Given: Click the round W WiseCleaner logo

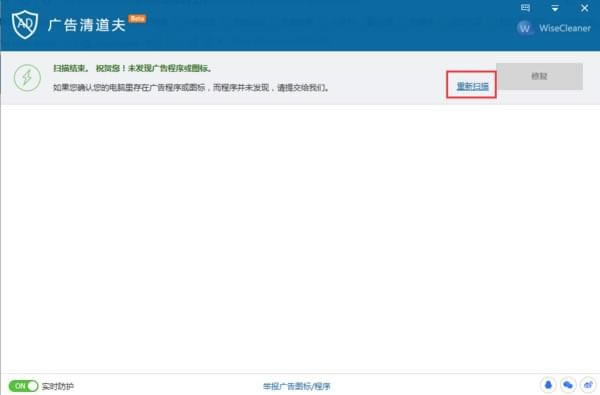Looking at the screenshot, I should [x=525, y=28].
